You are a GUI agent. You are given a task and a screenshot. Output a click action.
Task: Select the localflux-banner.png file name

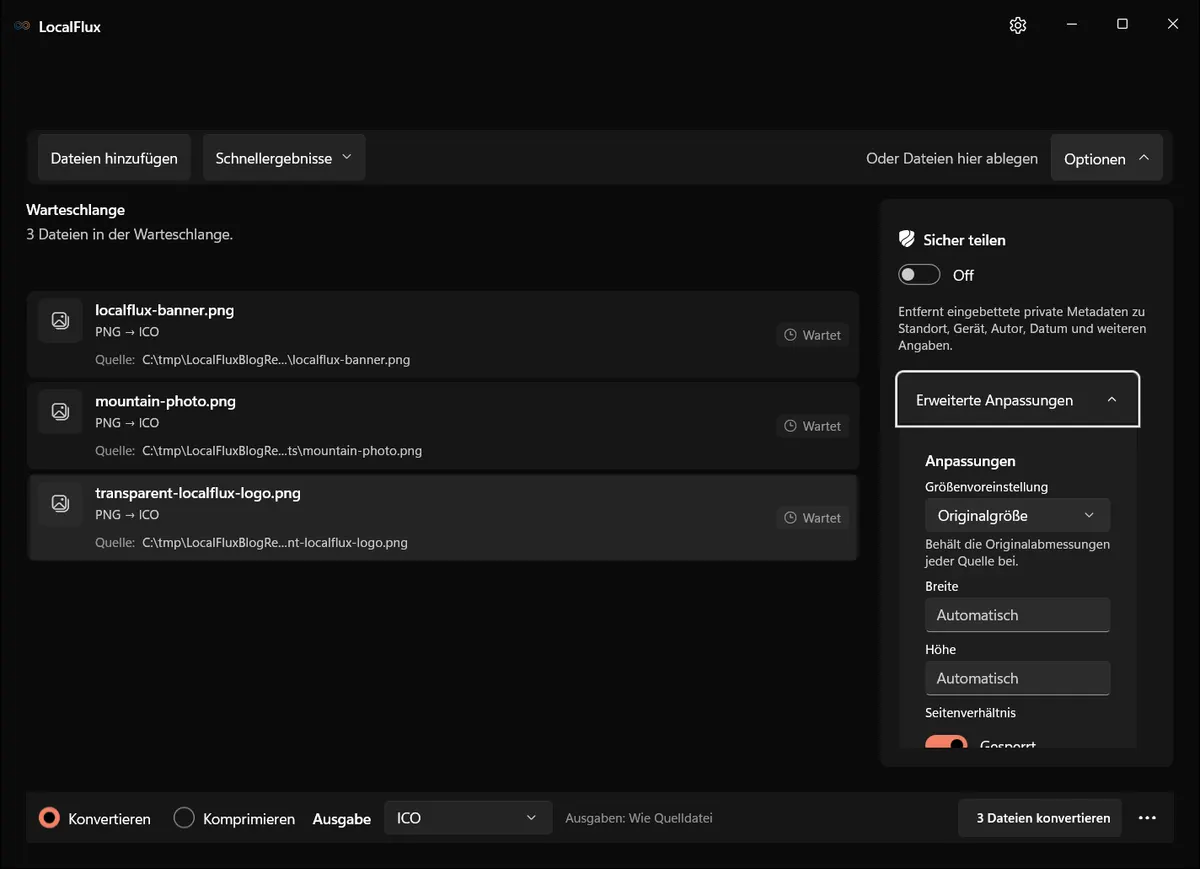[x=165, y=310]
